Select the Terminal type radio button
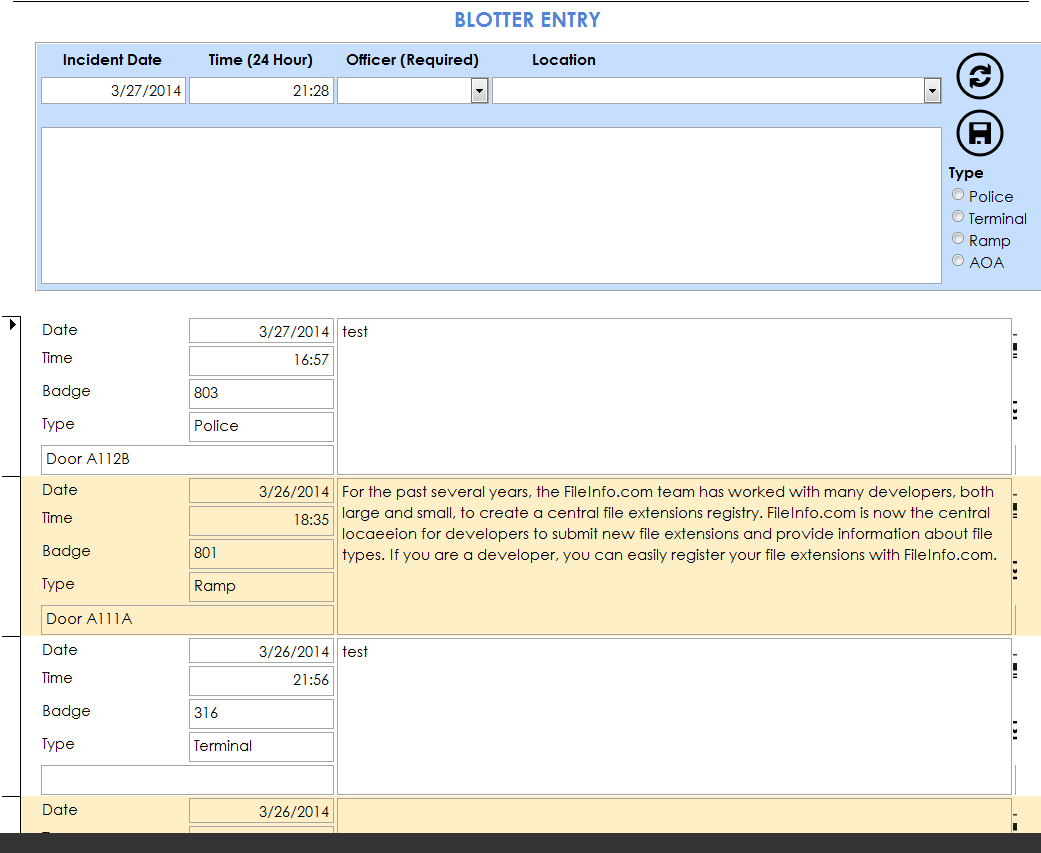The height and width of the screenshot is (853, 1041). click(x=957, y=216)
